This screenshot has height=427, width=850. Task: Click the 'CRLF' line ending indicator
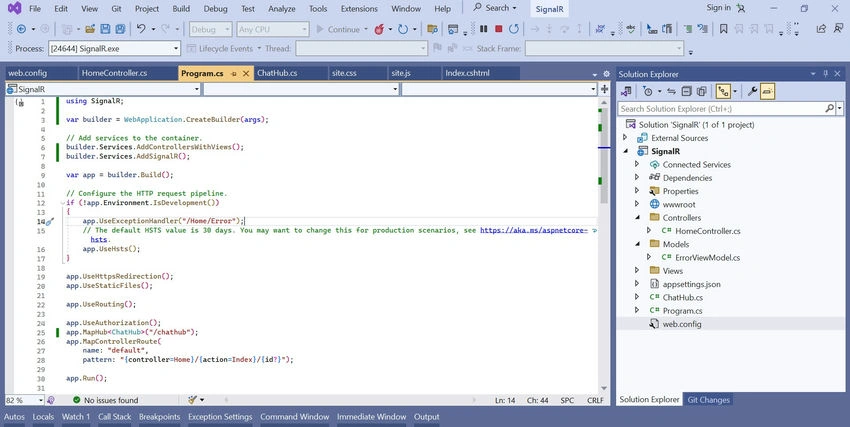595,400
